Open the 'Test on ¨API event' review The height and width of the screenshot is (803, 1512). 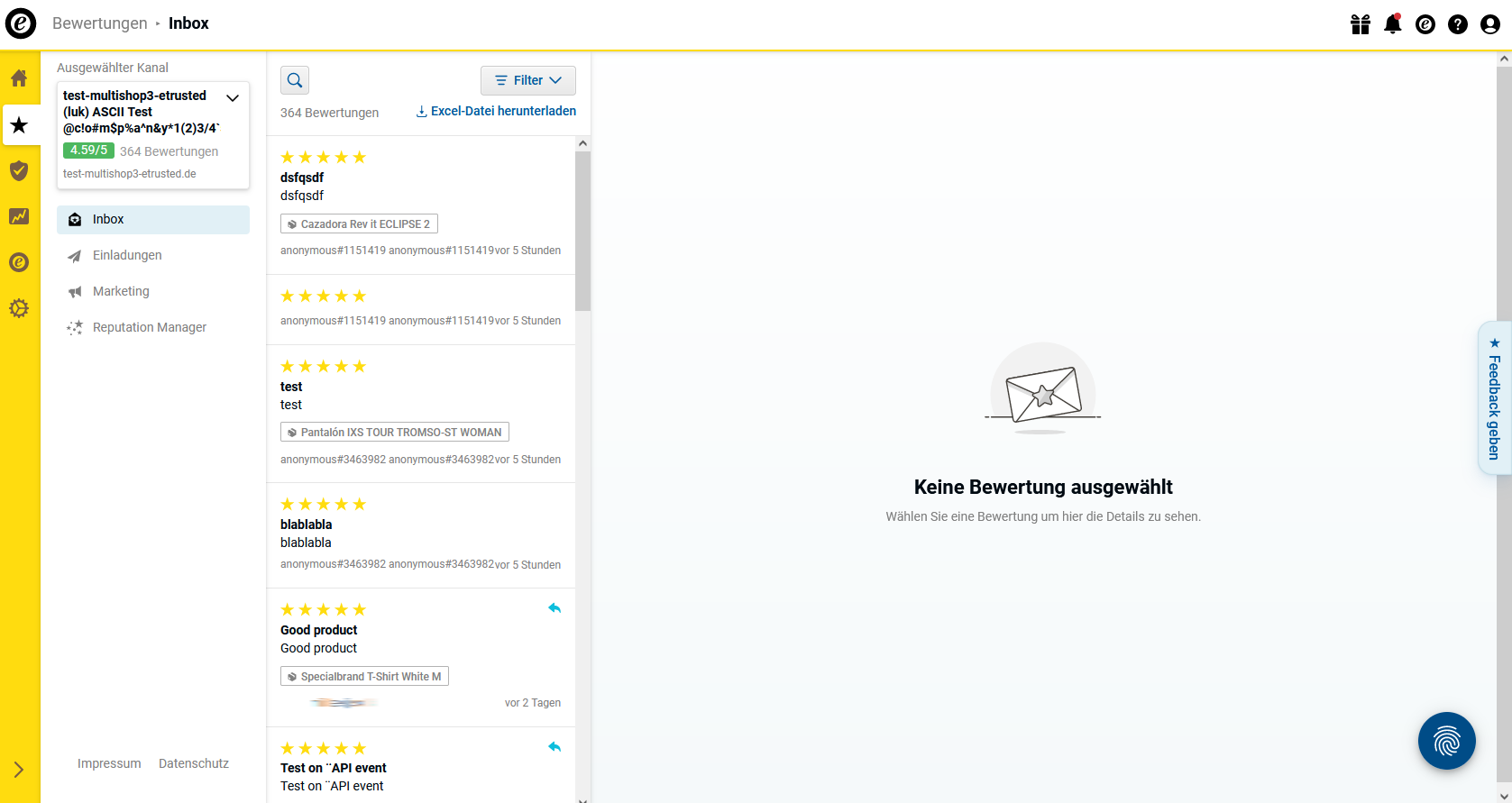(420, 764)
